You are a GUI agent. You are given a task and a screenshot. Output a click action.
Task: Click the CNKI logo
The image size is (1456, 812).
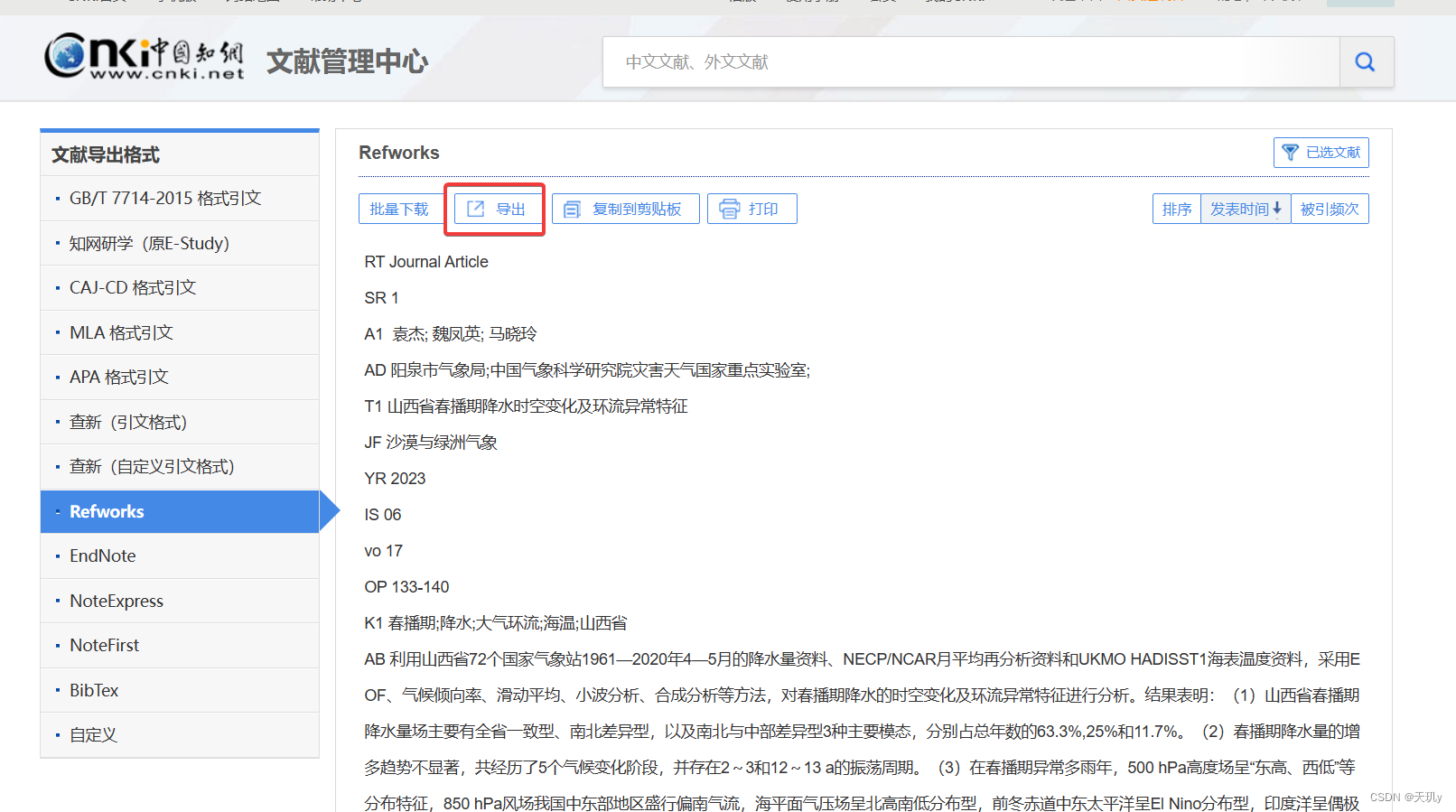coord(145,57)
